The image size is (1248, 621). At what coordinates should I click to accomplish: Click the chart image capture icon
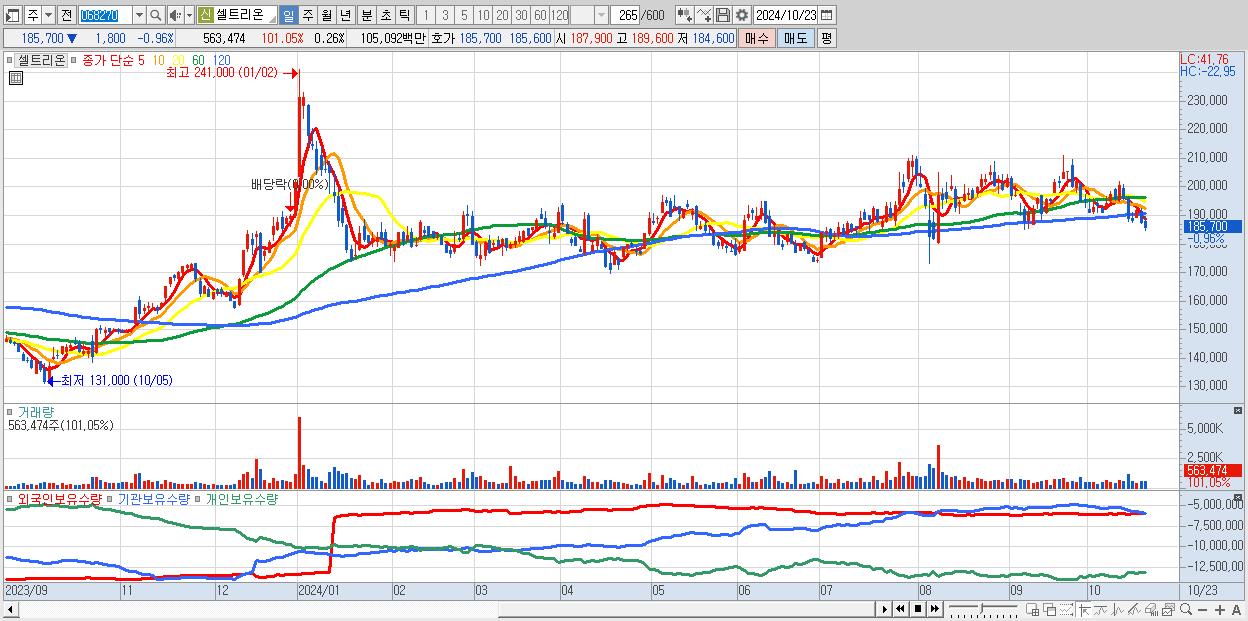tap(1168, 610)
